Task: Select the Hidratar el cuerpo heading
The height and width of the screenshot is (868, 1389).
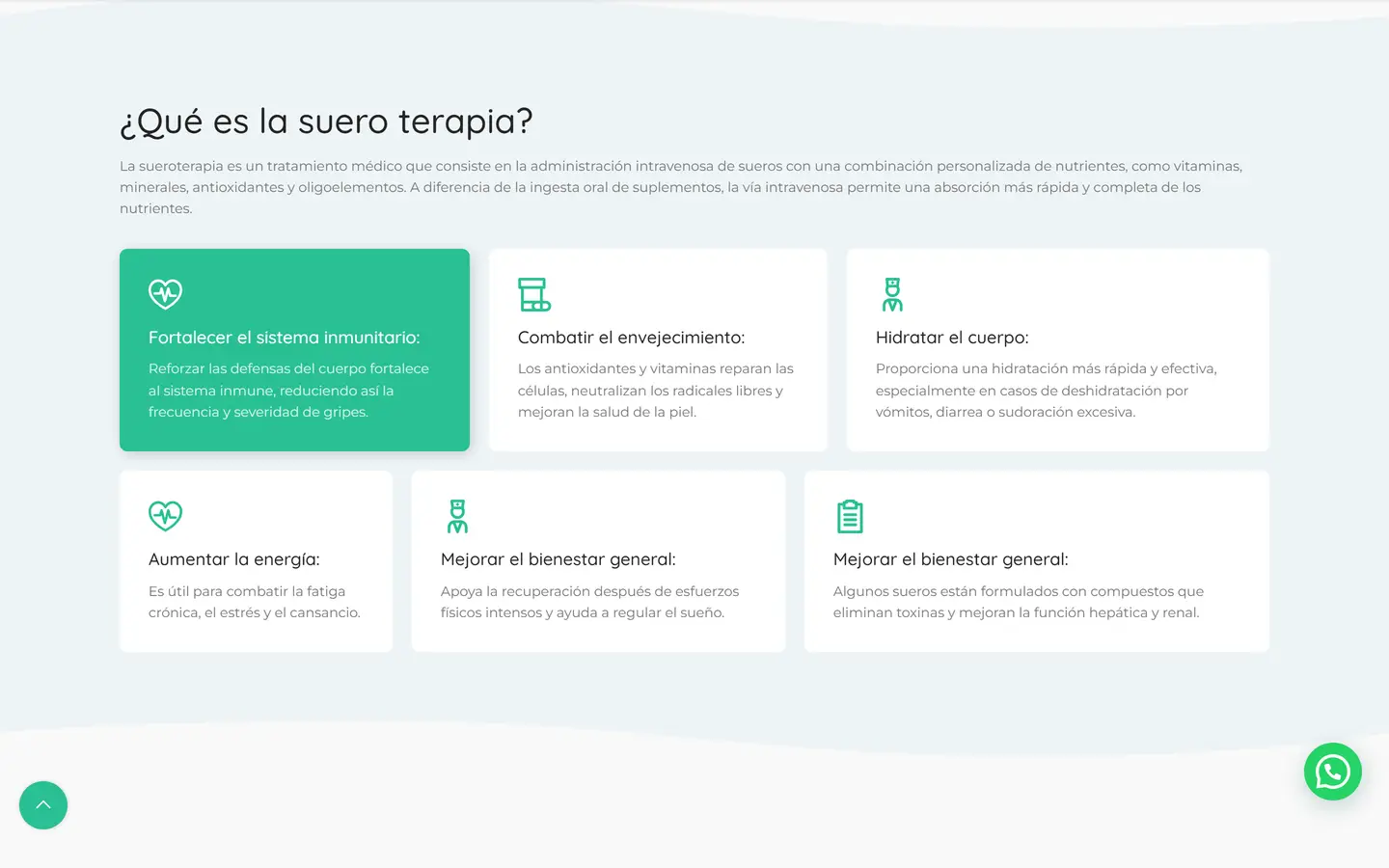Action: (x=952, y=338)
